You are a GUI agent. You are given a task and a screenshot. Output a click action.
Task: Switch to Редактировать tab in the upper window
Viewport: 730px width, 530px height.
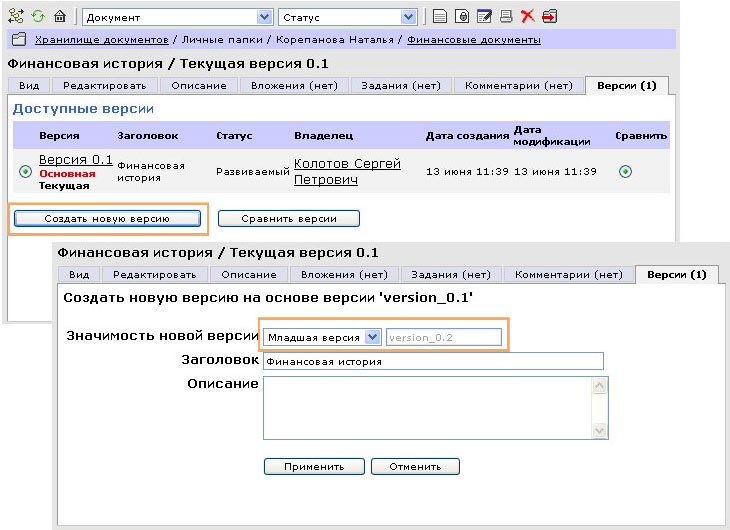[x=105, y=86]
